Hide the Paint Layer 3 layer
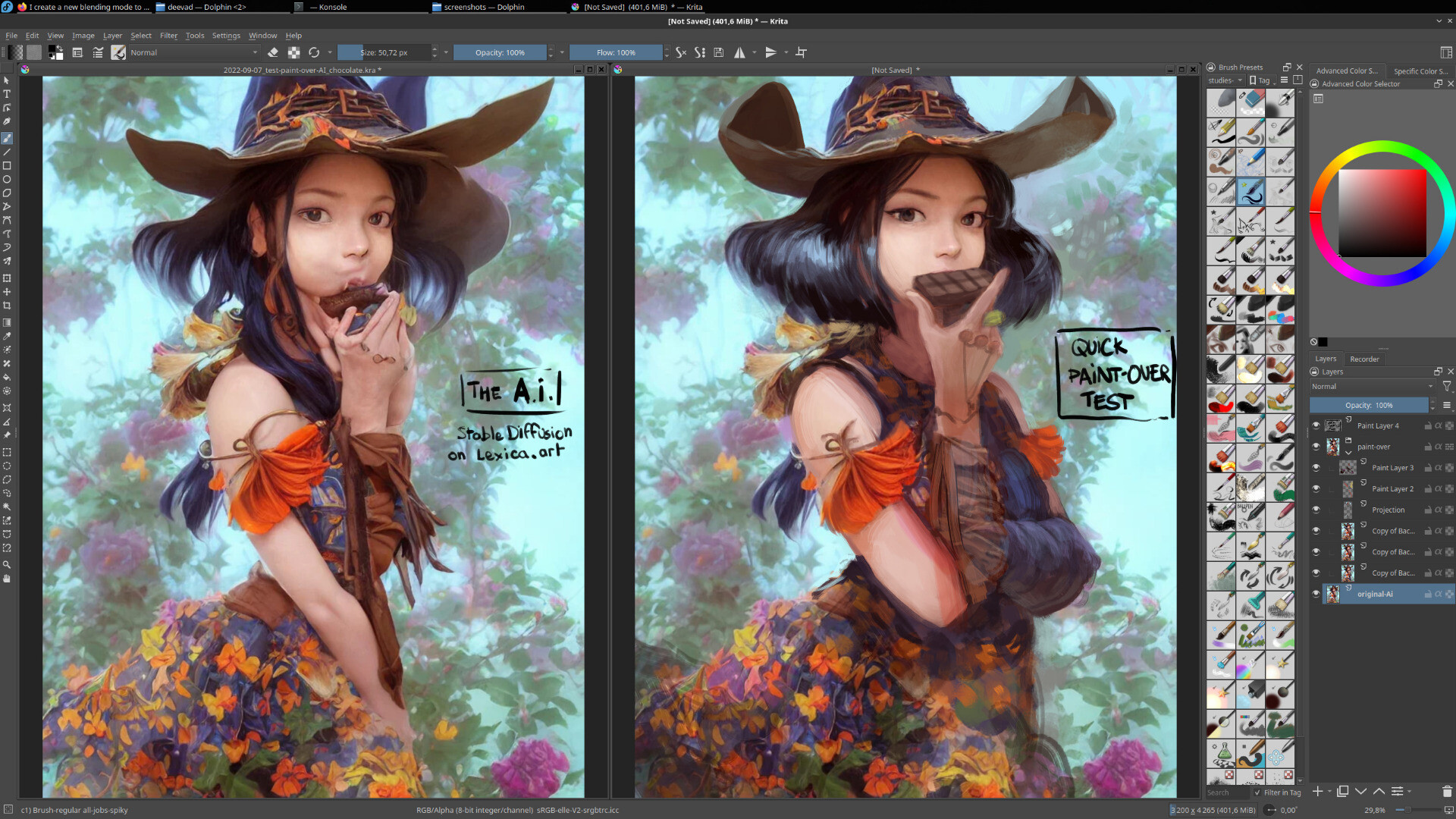The width and height of the screenshot is (1456, 819). [x=1316, y=468]
